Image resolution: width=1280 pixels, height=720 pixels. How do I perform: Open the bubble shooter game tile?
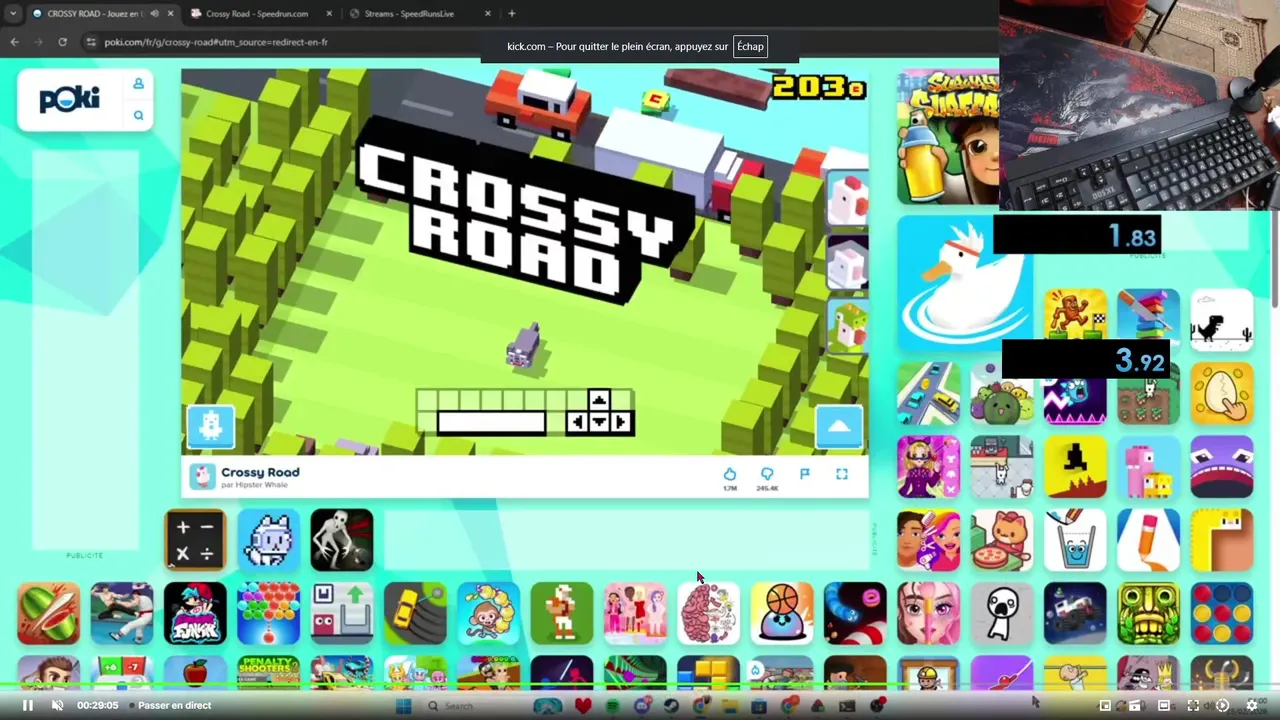268,613
